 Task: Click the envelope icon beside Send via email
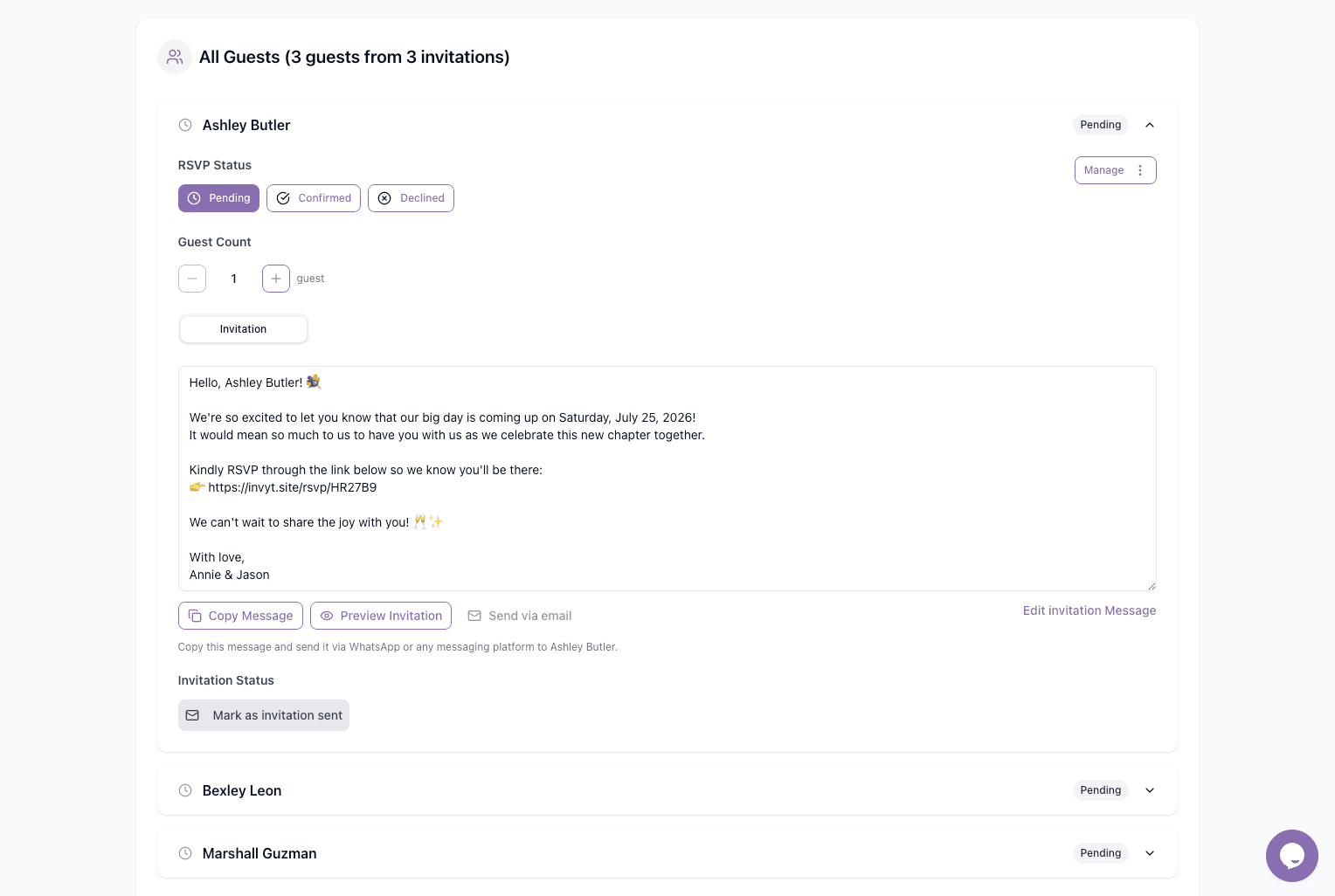474,616
